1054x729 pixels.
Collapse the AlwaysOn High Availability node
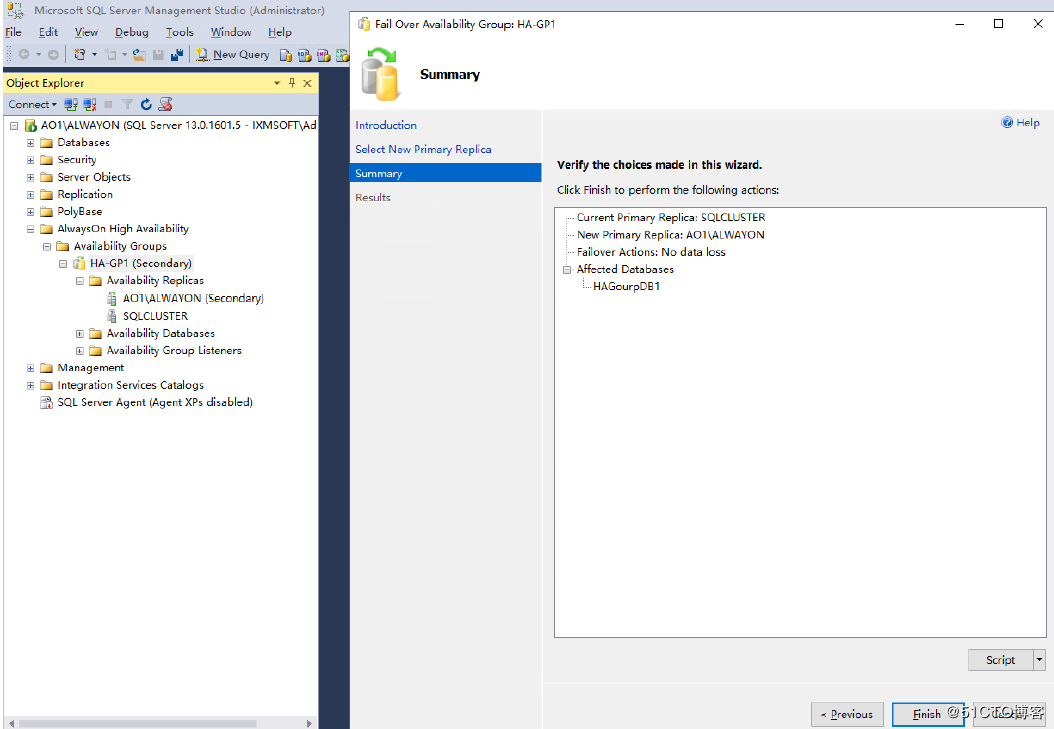click(x=30, y=229)
